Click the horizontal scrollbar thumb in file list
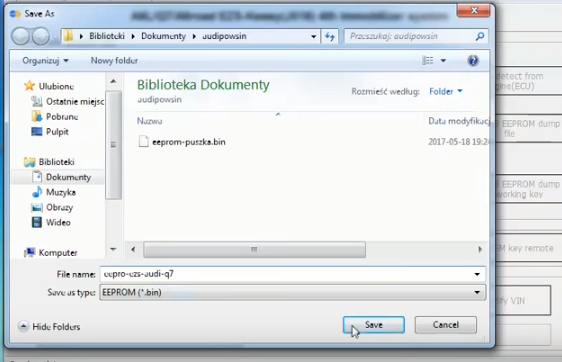Image resolution: width=562 pixels, height=362 pixels. click(x=254, y=249)
